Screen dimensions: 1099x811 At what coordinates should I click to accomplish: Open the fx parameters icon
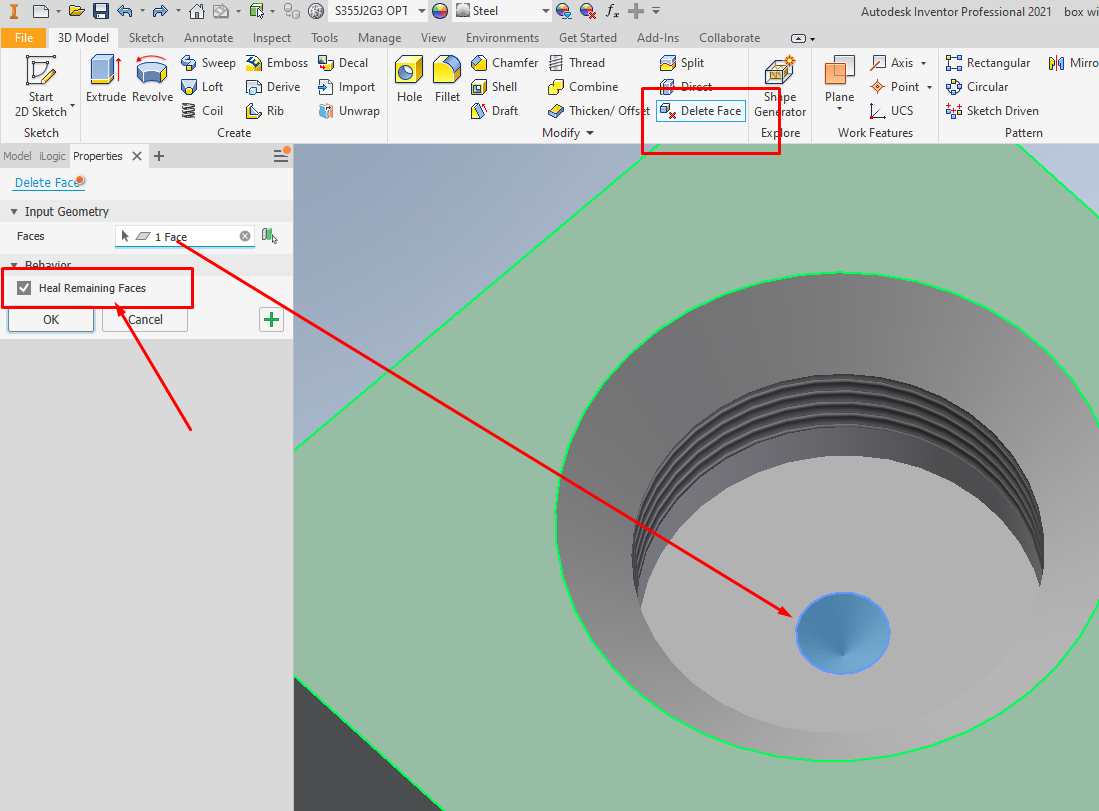pos(612,11)
